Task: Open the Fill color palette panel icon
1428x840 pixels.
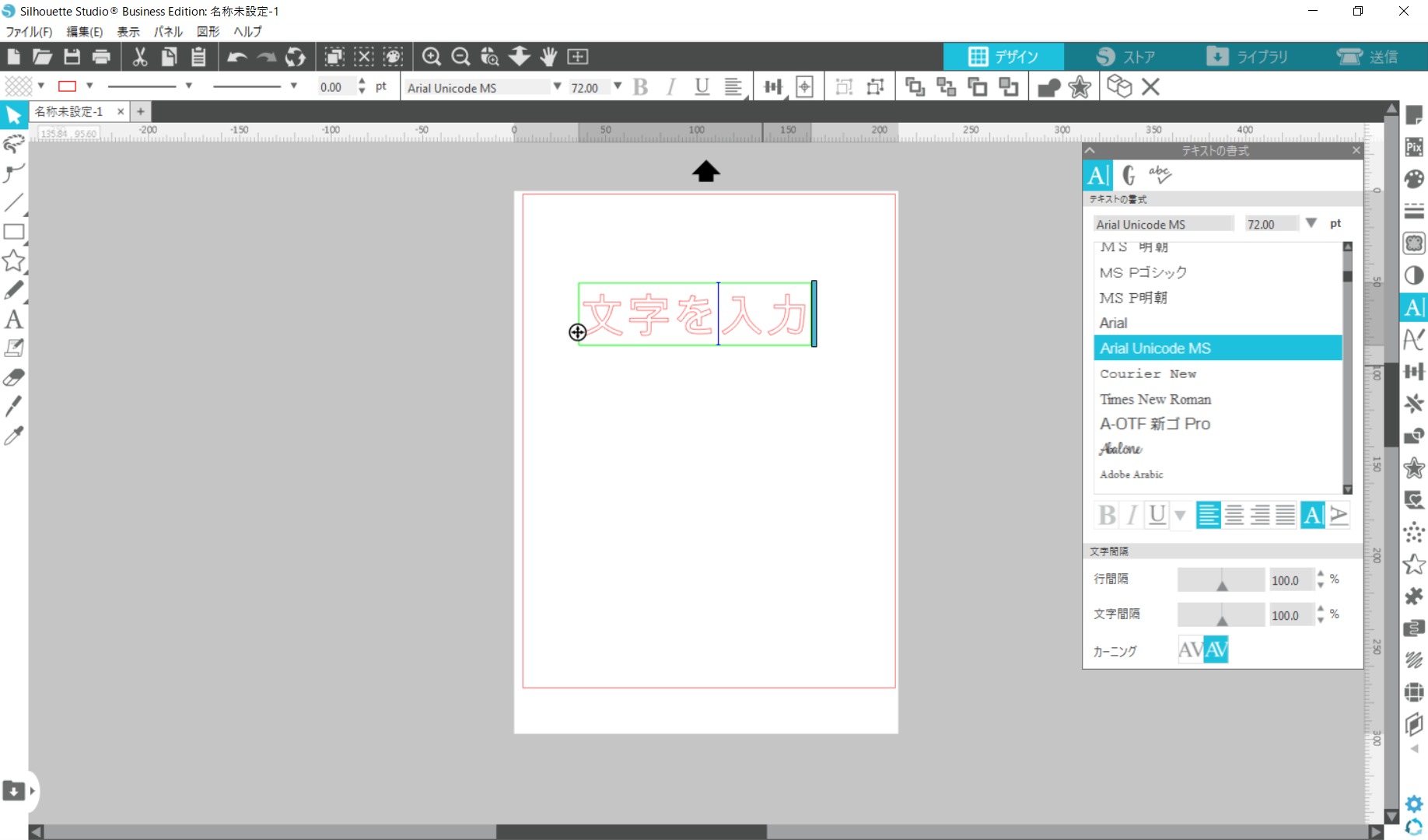Action: pos(1414,179)
